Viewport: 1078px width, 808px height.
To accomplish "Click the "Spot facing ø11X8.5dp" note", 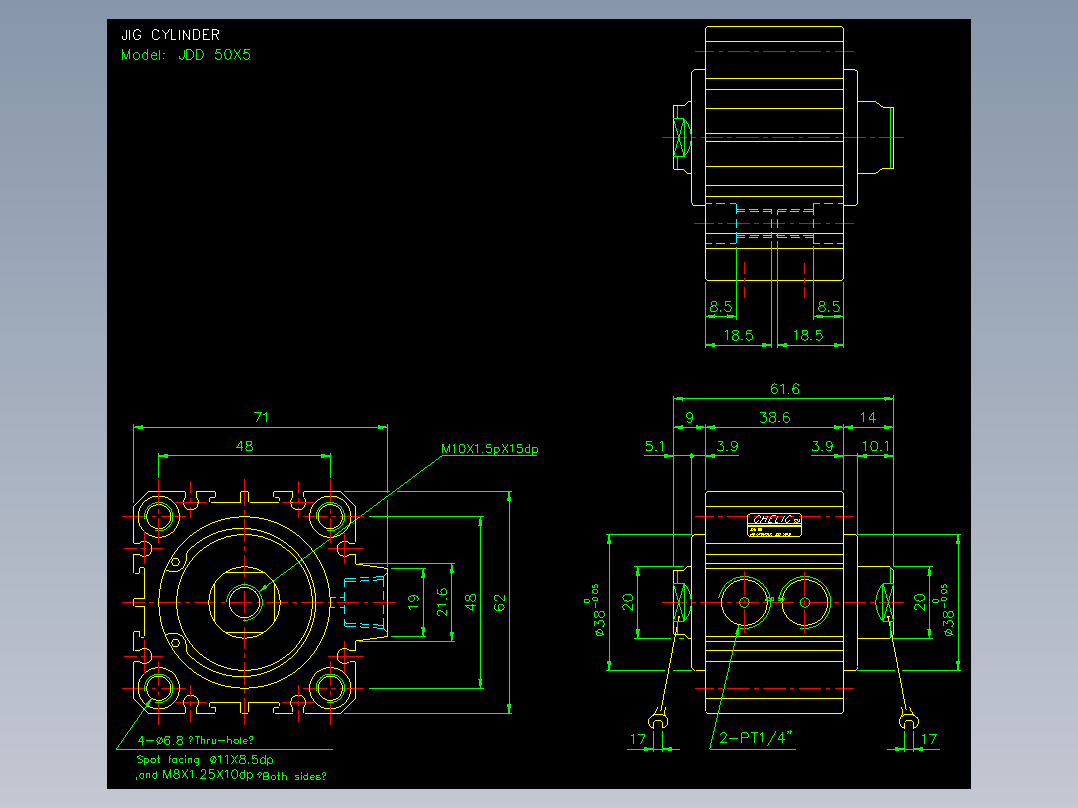I will [205, 760].
